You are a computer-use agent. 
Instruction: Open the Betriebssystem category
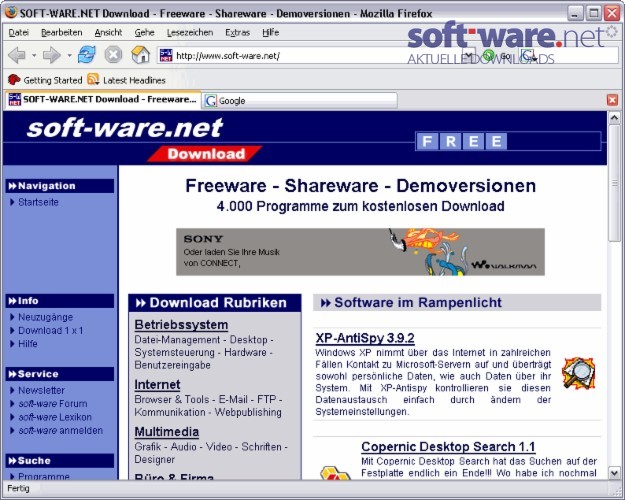pyautogui.click(x=181, y=325)
